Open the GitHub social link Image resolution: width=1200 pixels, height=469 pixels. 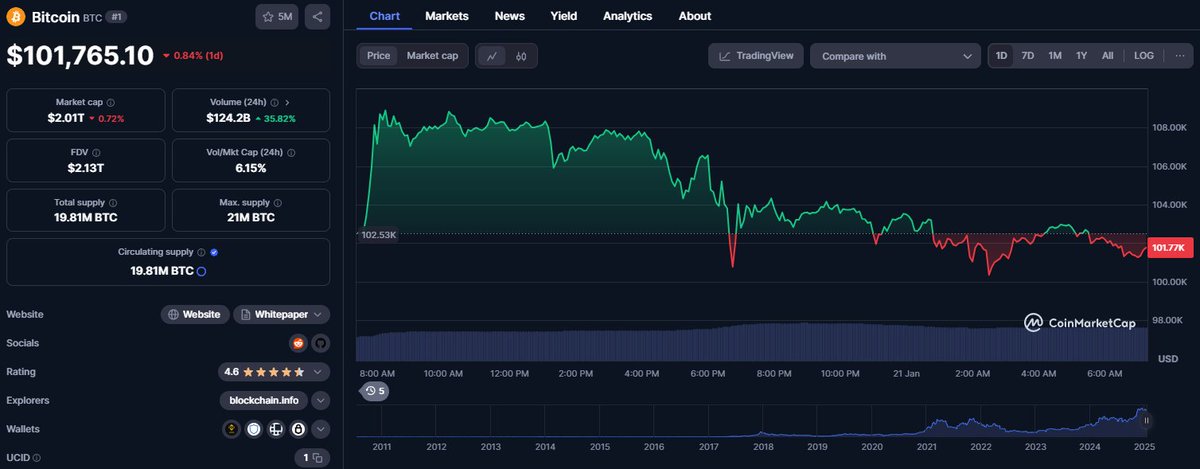(x=320, y=343)
